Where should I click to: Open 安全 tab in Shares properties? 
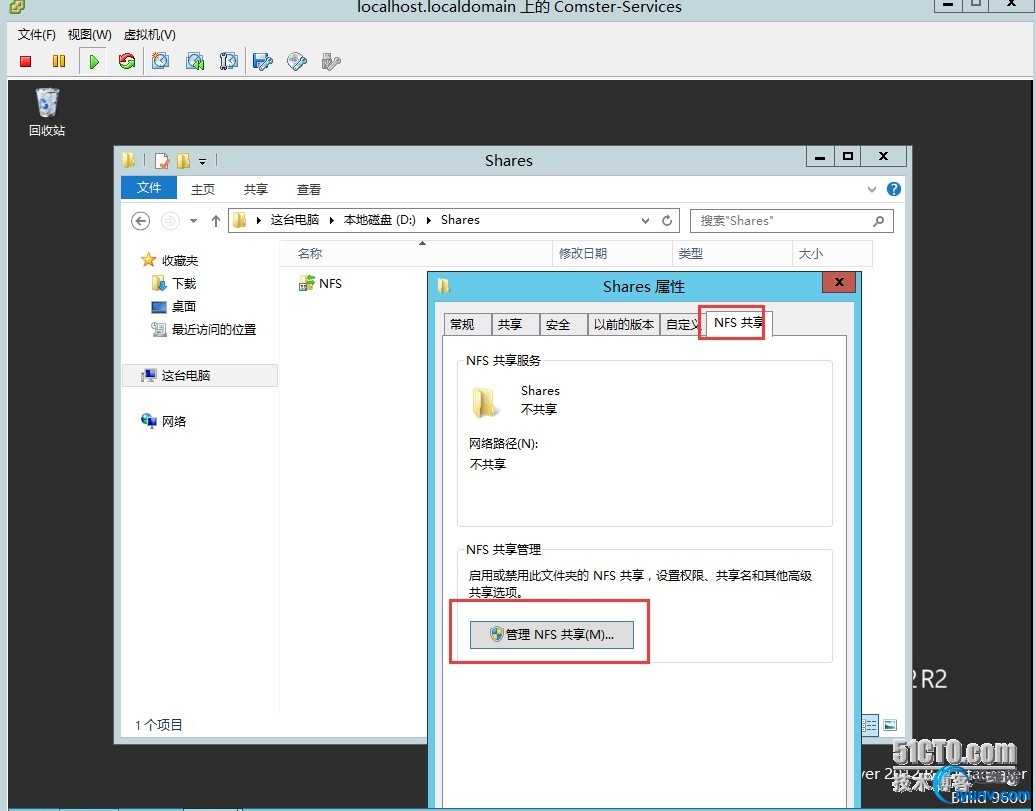coord(563,325)
